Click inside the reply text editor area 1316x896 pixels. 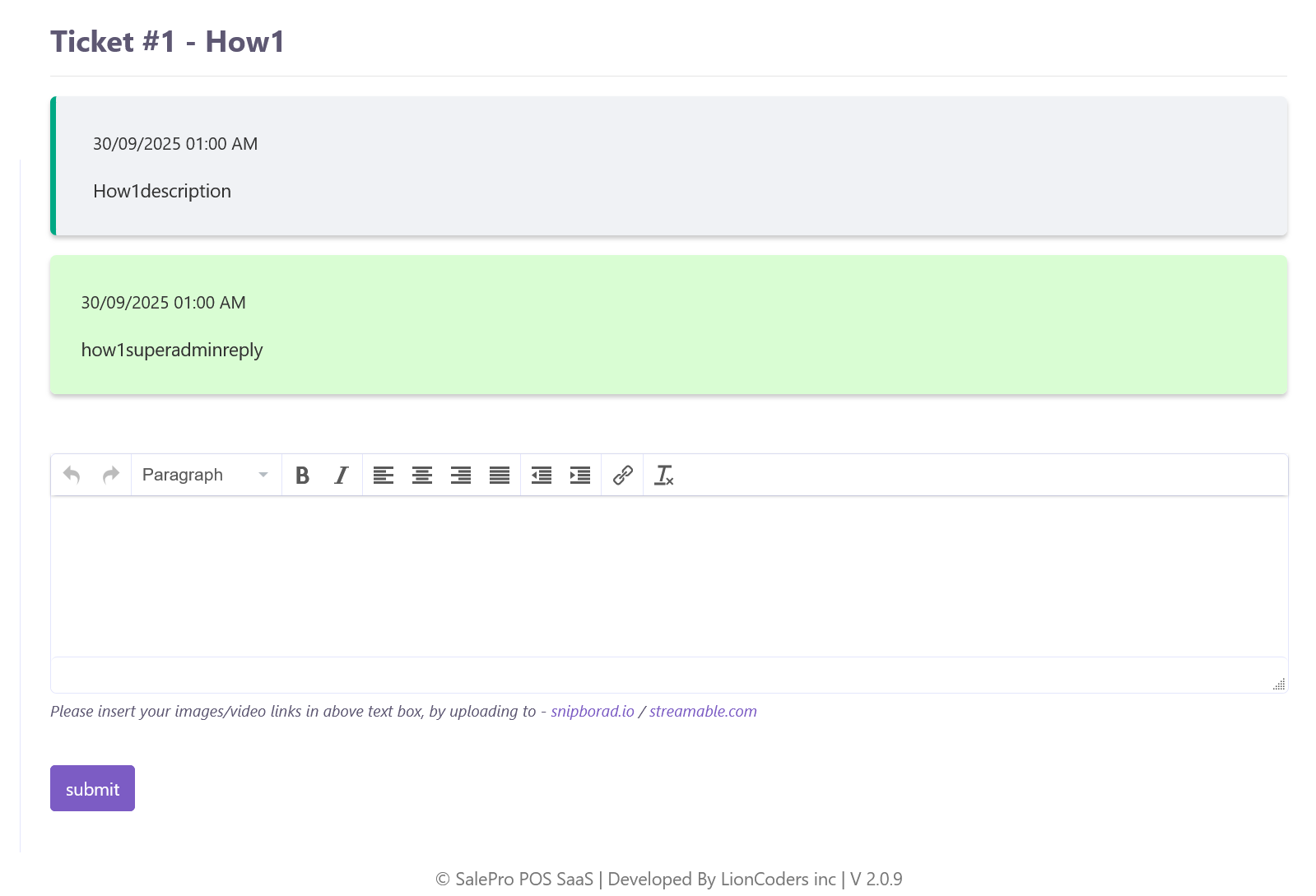coord(668,576)
